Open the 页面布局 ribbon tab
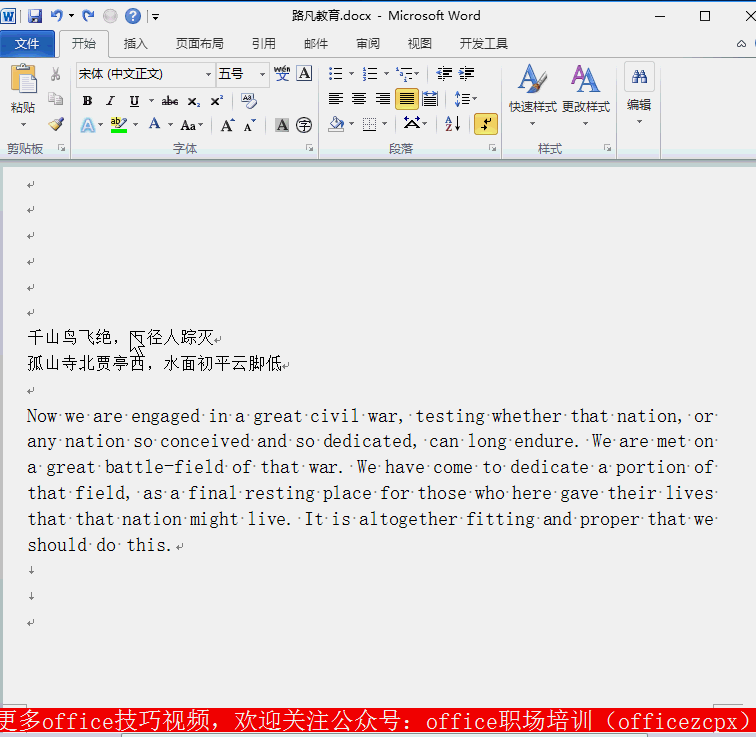The width and height of the screenshot is (756, 737). click(x=199, y=44)
